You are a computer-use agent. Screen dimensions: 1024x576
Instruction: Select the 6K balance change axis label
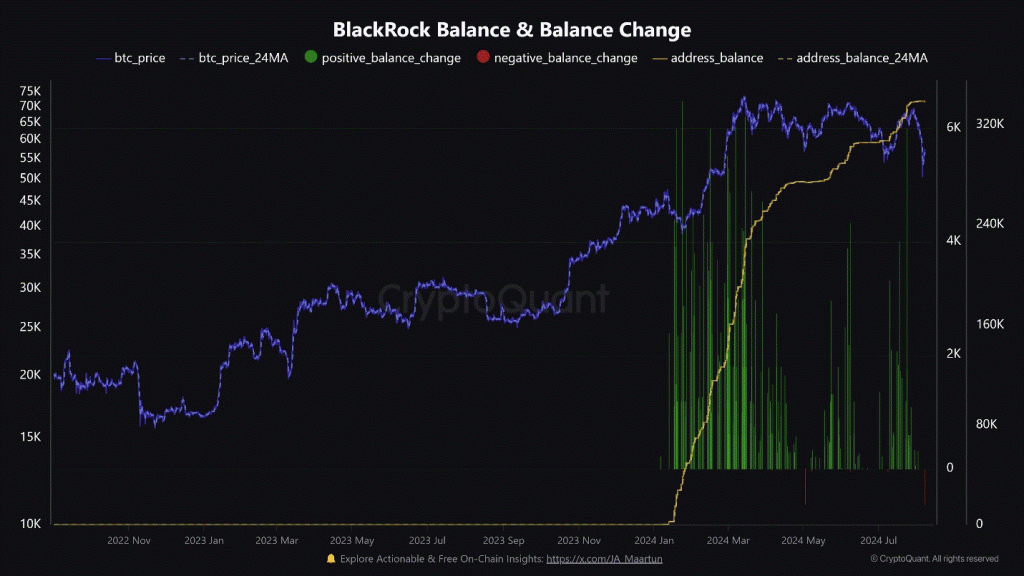click(953, 127)
